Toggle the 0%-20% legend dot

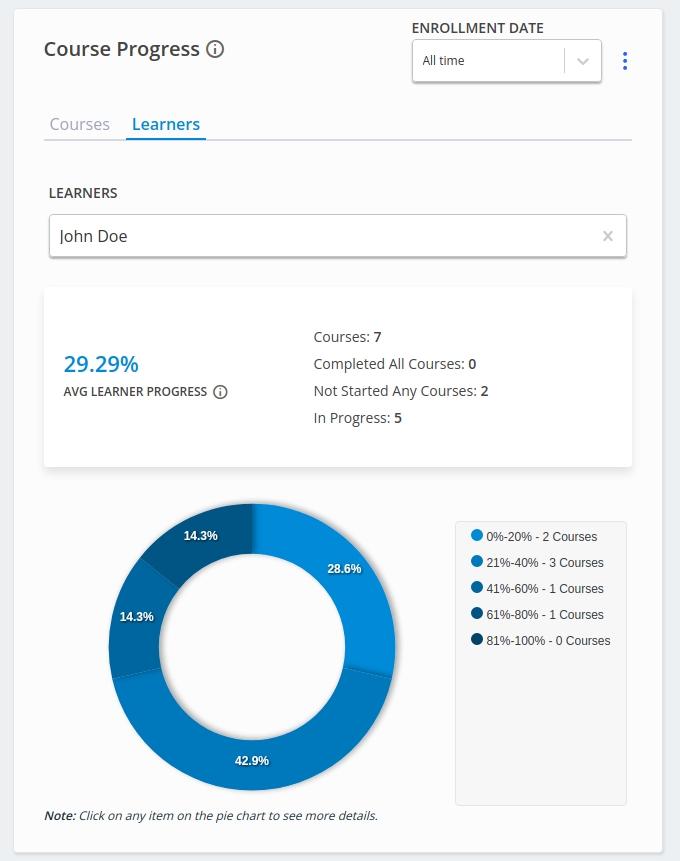click(x=477, y=536)
